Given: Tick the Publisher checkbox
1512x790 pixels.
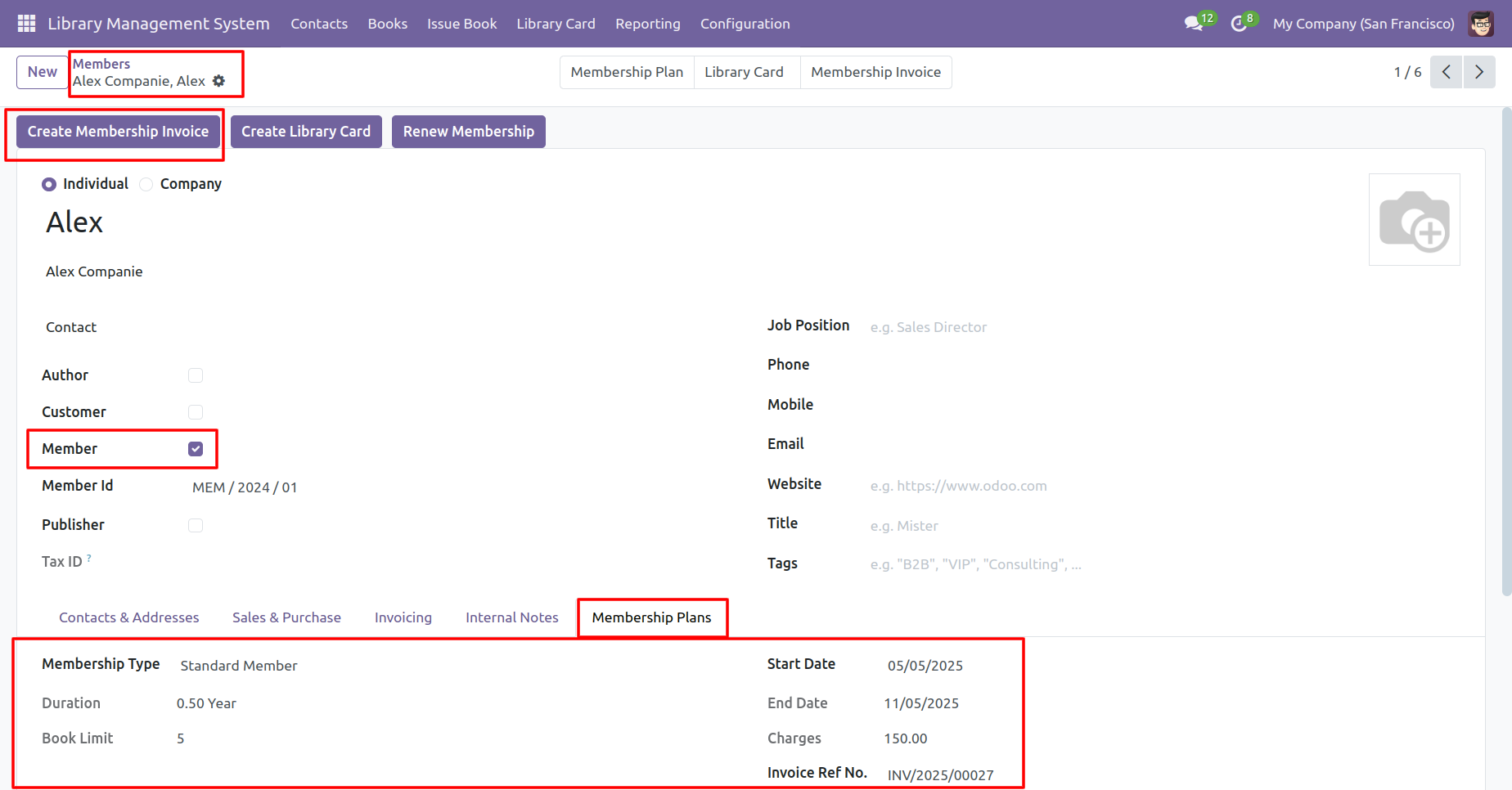Looking at the screenshot, I should 196,525.
